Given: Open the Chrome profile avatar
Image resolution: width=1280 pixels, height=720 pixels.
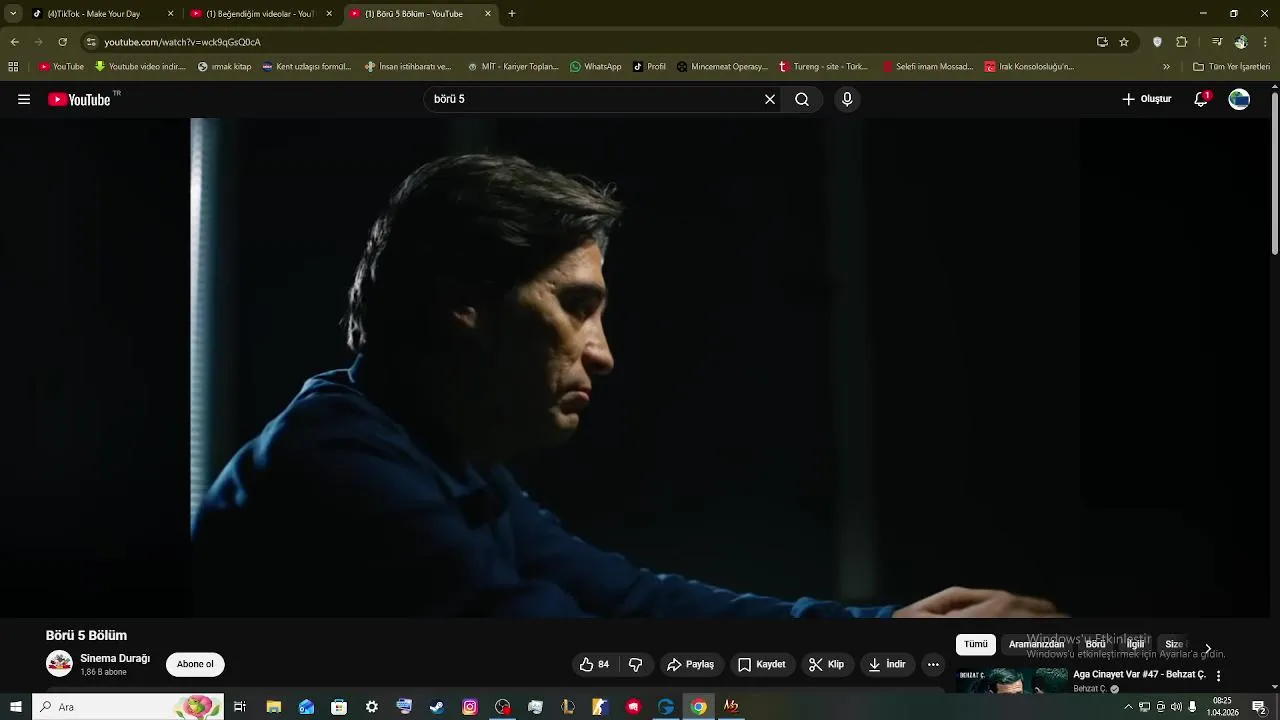Looking at the screenshot, I should pos(1241,42).
